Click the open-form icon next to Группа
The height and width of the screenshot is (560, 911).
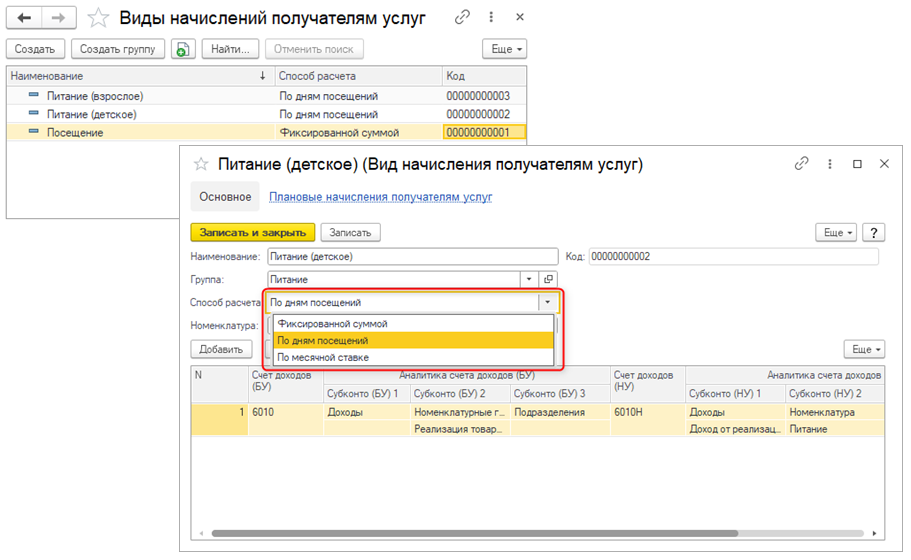[x=548, y=280]
